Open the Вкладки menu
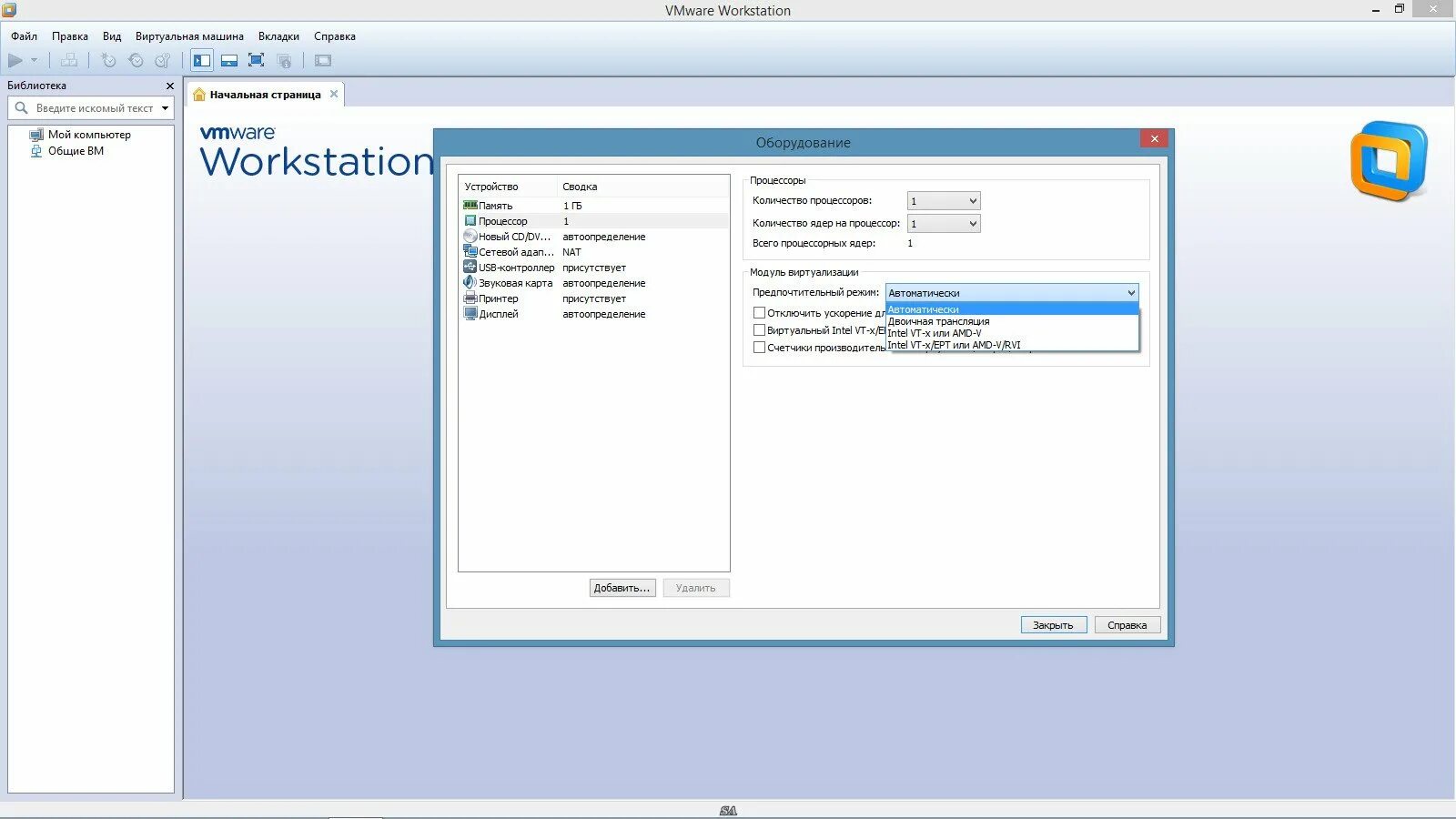1456x819 pixels. (278, 36)
